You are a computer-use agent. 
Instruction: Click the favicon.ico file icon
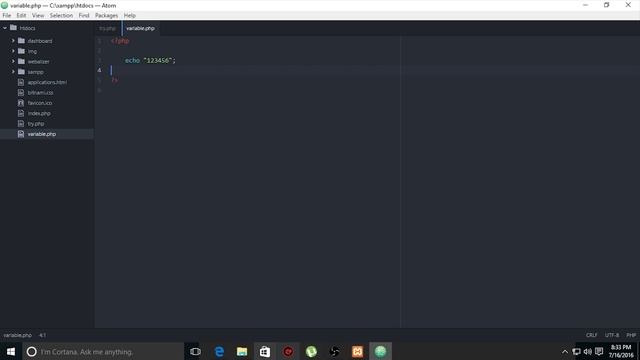21,103
